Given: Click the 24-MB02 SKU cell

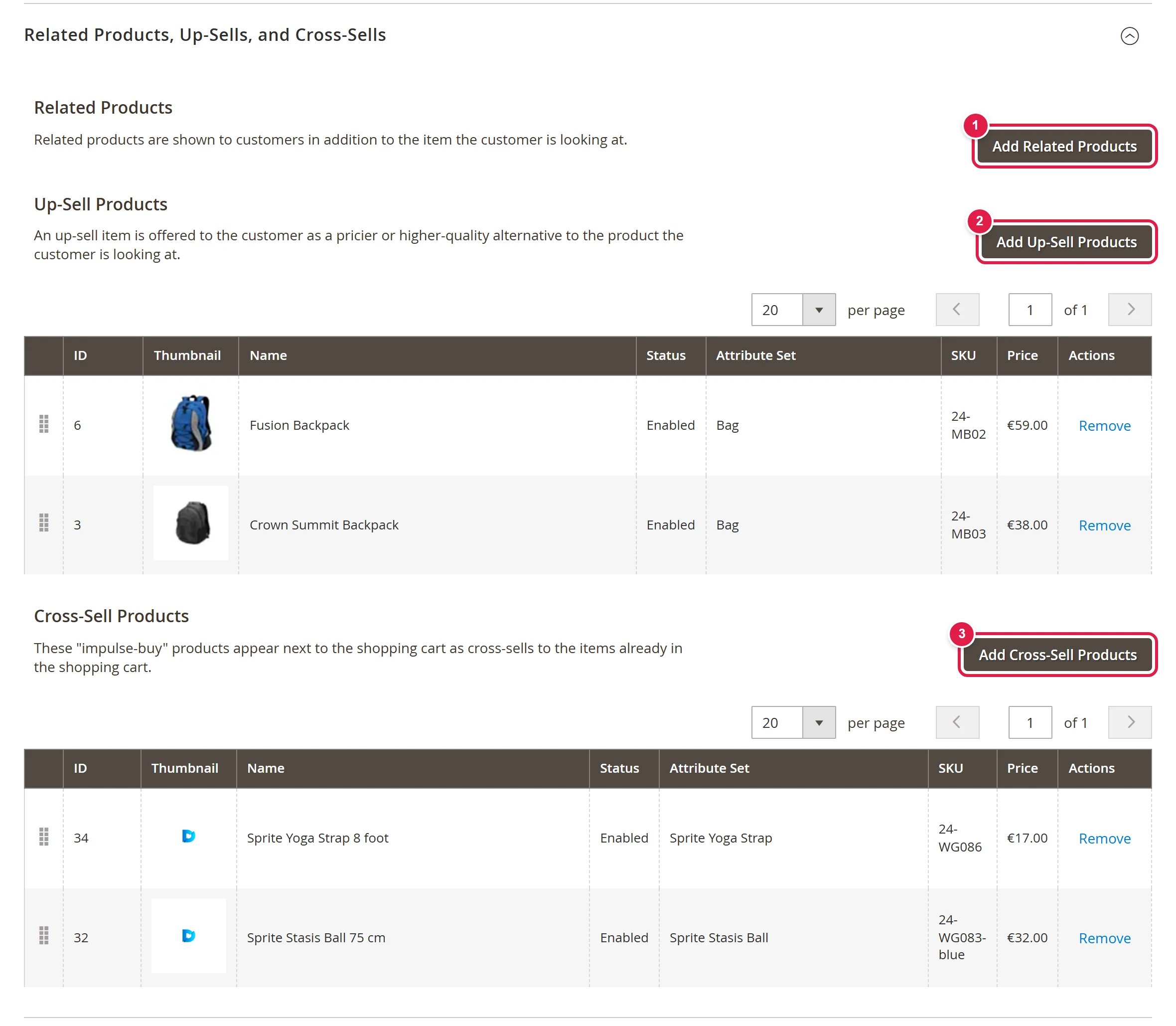Looking at the screenshot, I should point(968,425).
